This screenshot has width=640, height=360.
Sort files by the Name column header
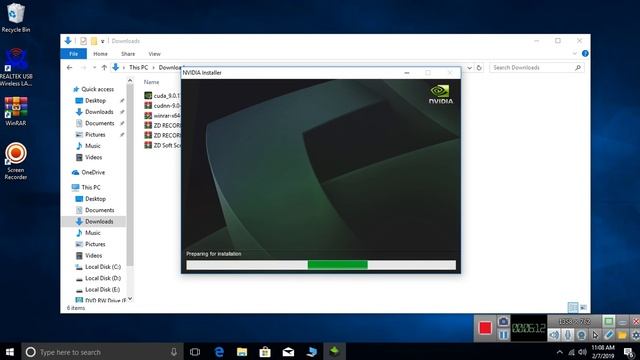[x=151, y=82]
